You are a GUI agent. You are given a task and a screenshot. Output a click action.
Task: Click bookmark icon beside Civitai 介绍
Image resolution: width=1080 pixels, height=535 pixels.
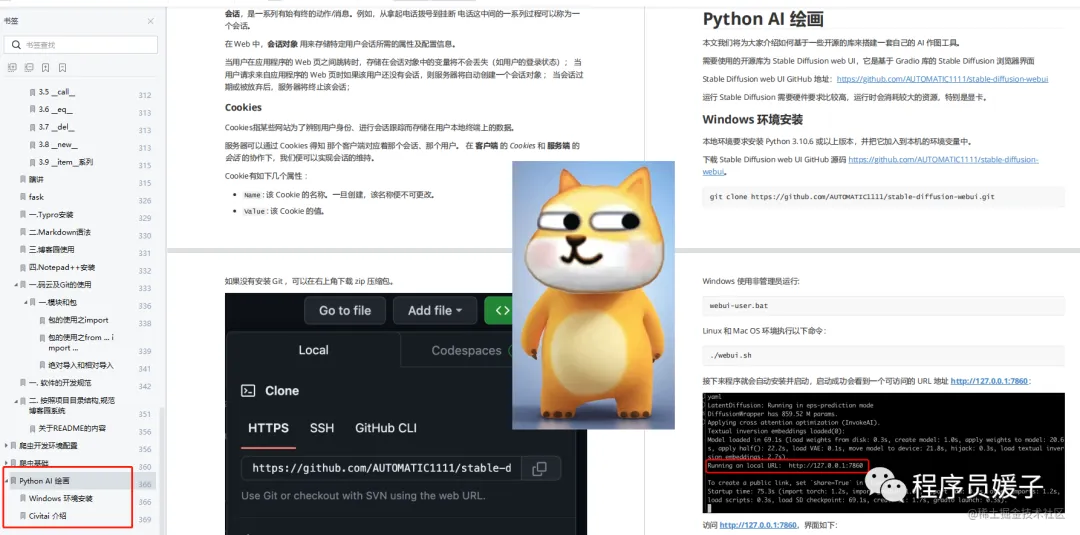pos(23,516)
